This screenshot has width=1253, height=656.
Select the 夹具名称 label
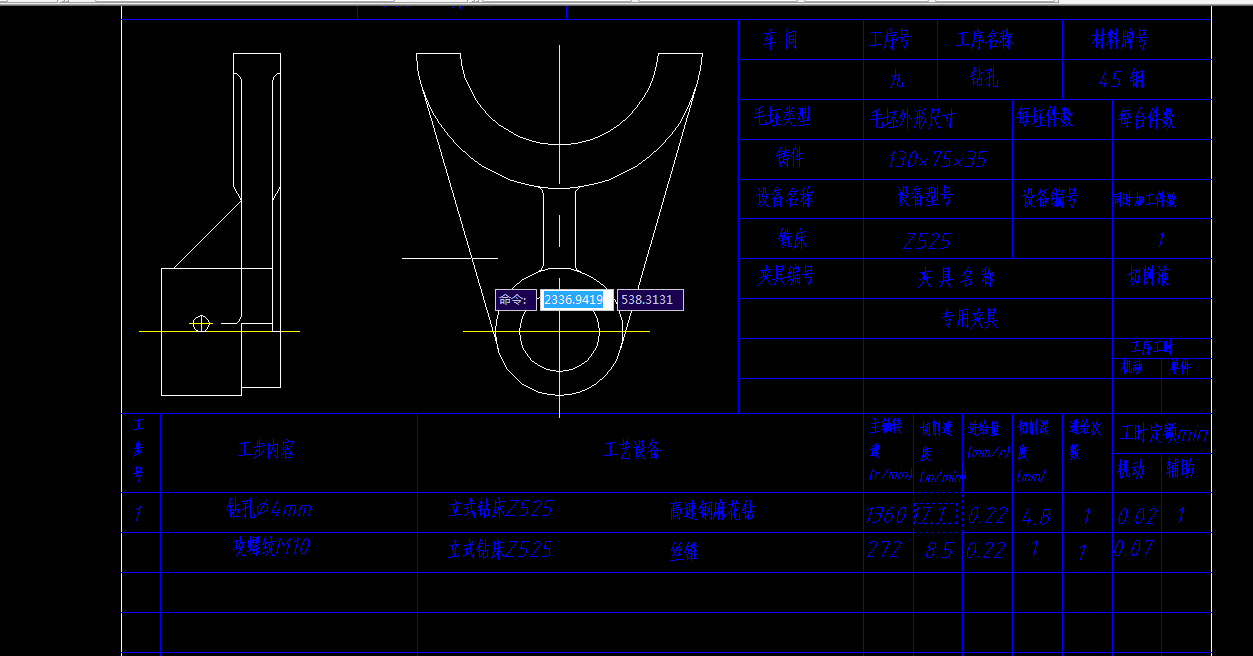pyautogui.click(x=958, y=278)
